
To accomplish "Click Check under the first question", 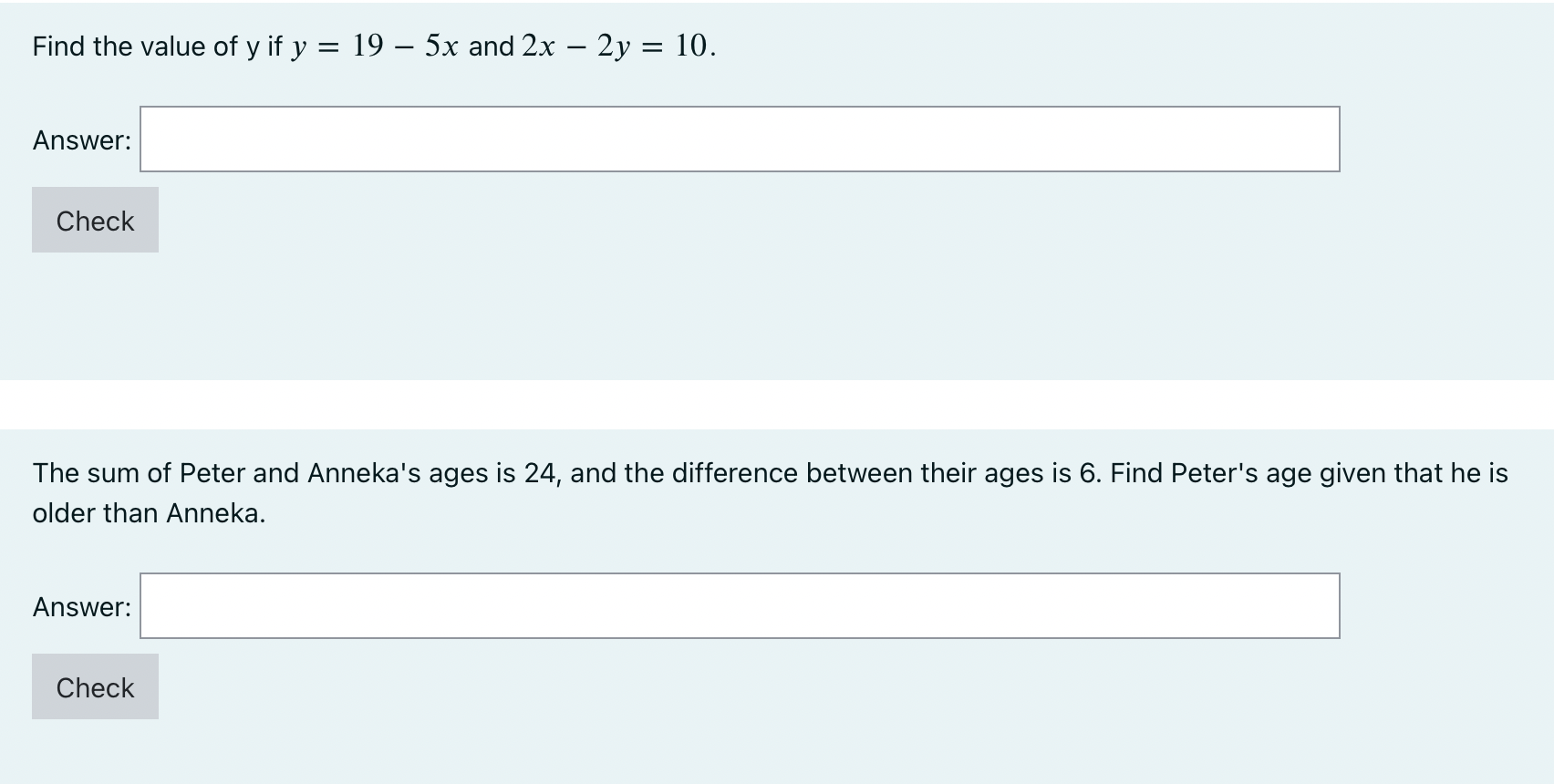I will (94, 220).
